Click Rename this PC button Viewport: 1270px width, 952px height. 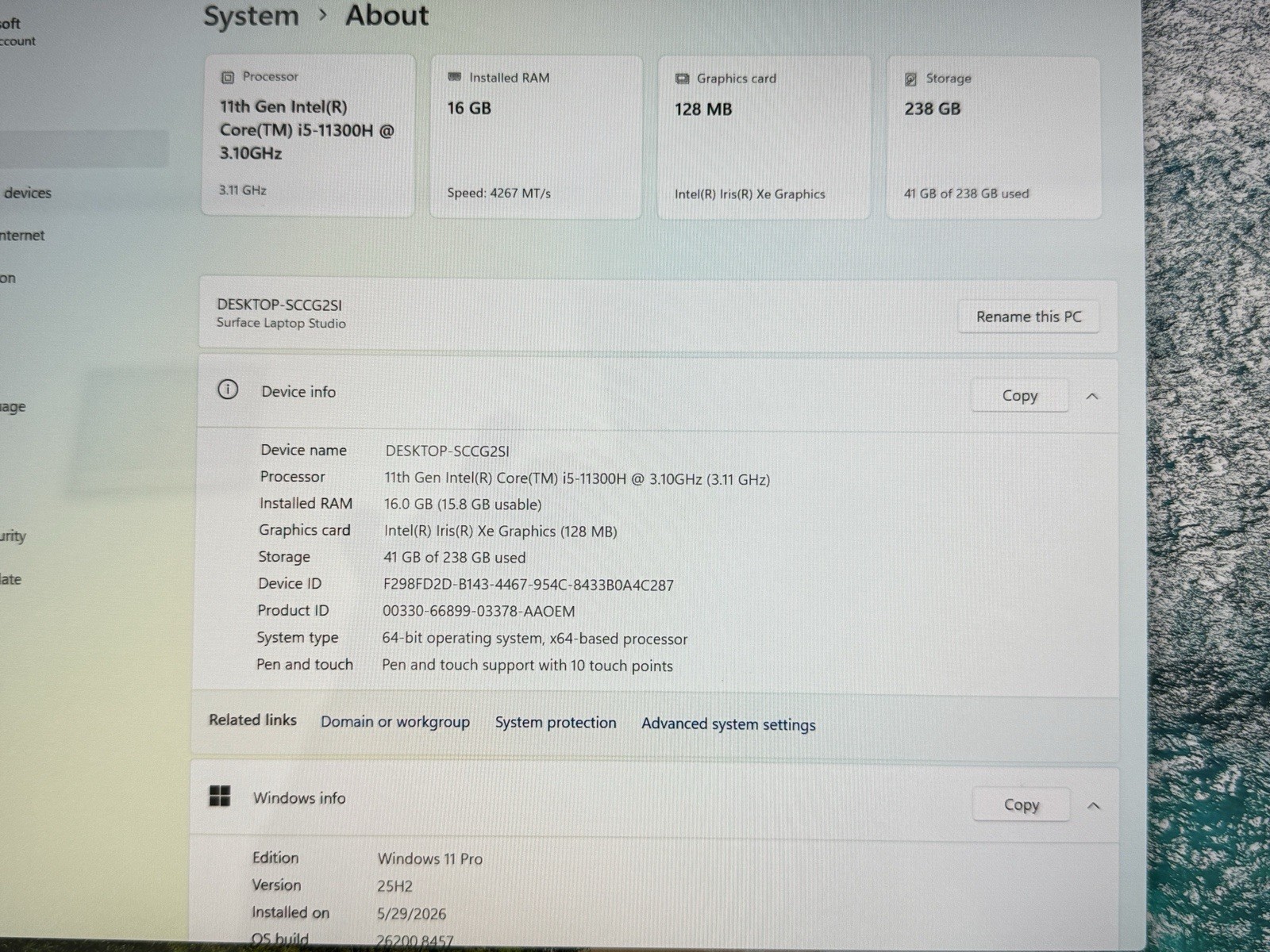pos(1029,317)
